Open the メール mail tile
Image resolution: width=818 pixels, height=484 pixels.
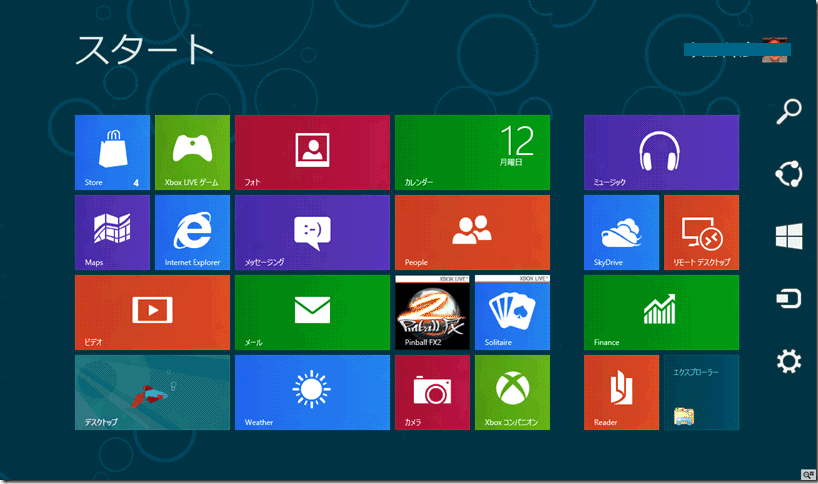[x=312, y=312]
